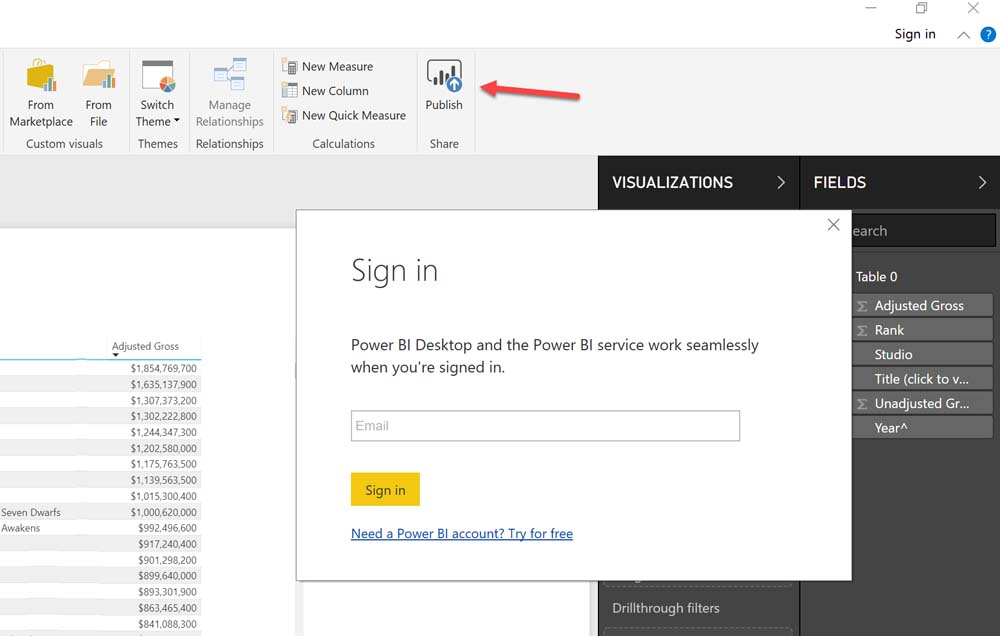
Task: Focus the Email input field
Action: [545, 425]
